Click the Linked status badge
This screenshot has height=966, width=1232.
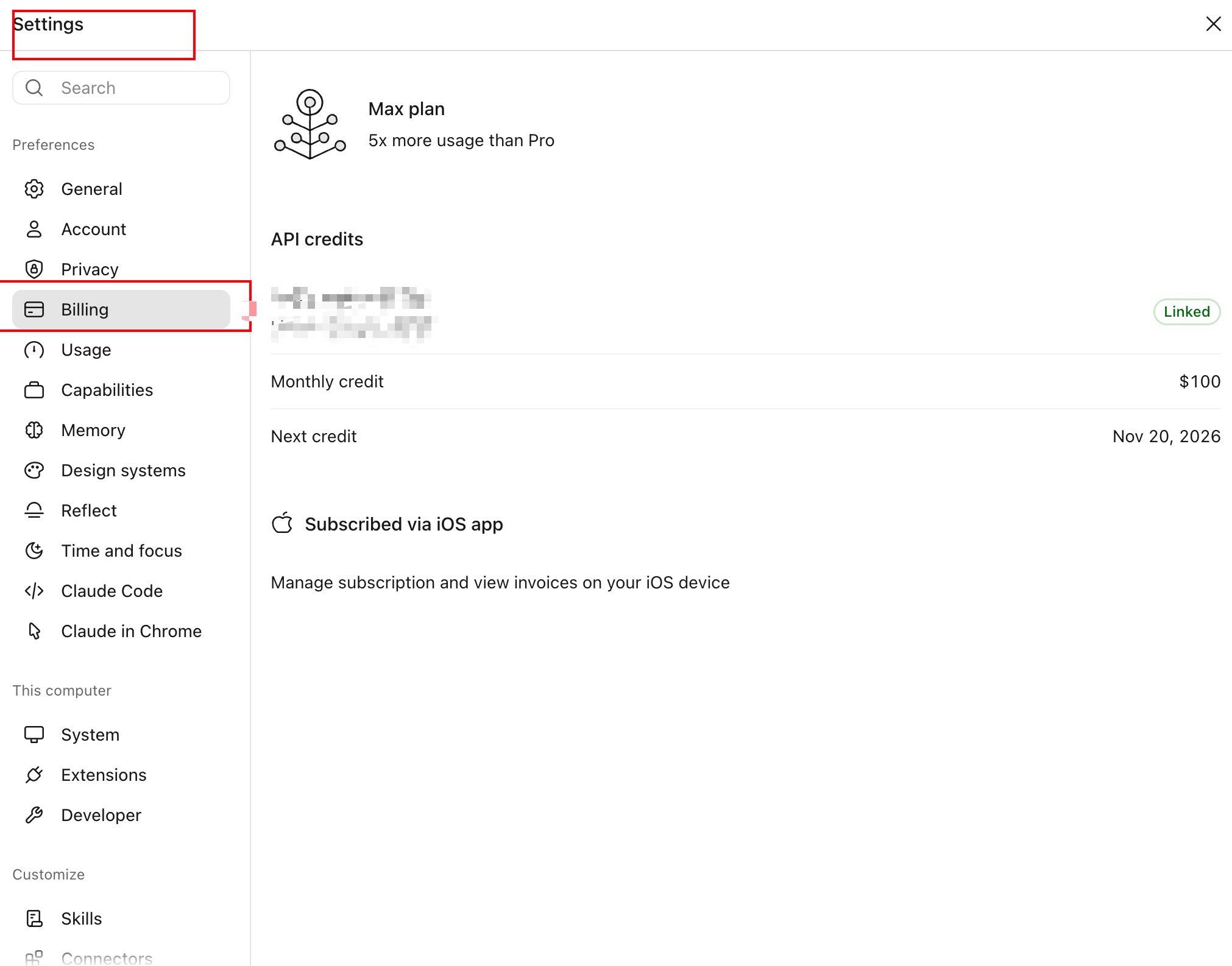point(1186,312)
